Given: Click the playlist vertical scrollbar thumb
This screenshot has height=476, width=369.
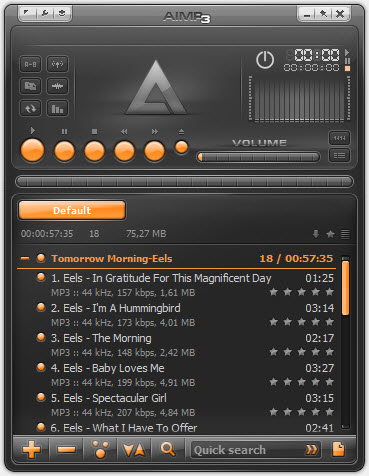Looking at the screenshot, I should pos(345,288).
